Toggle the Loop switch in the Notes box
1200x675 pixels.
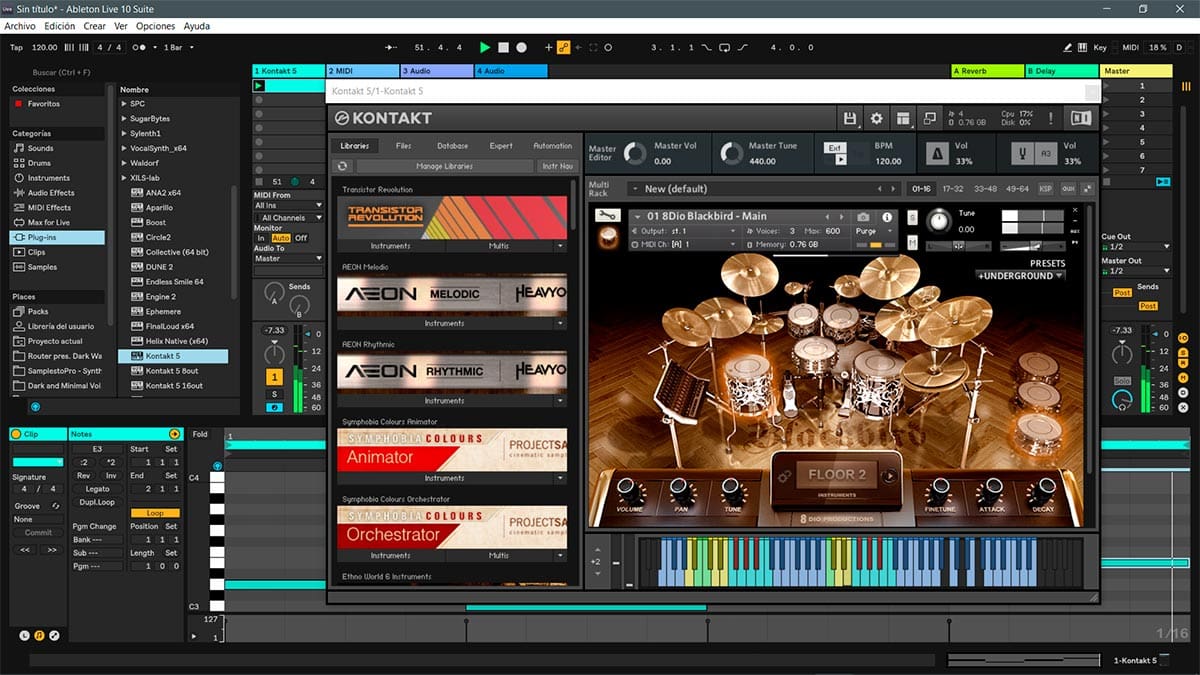[x=155, y=513]
